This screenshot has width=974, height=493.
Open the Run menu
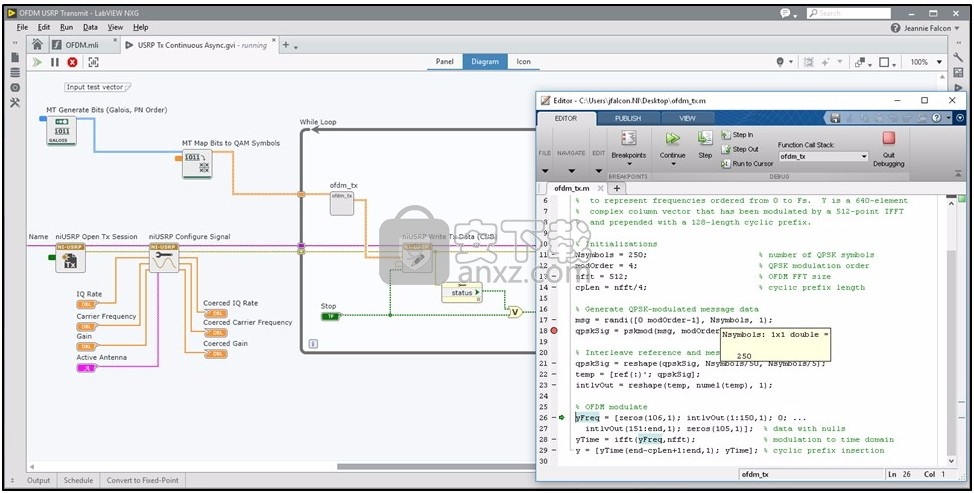pyautogui.click(x=66, y=27)
